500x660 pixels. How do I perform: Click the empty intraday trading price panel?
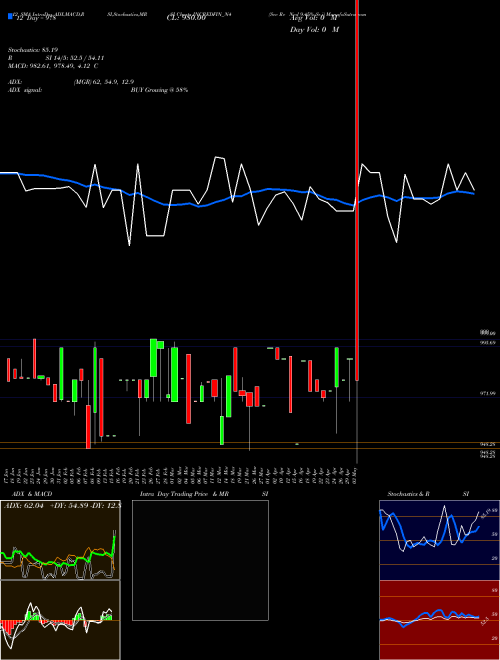coord(200,560)
